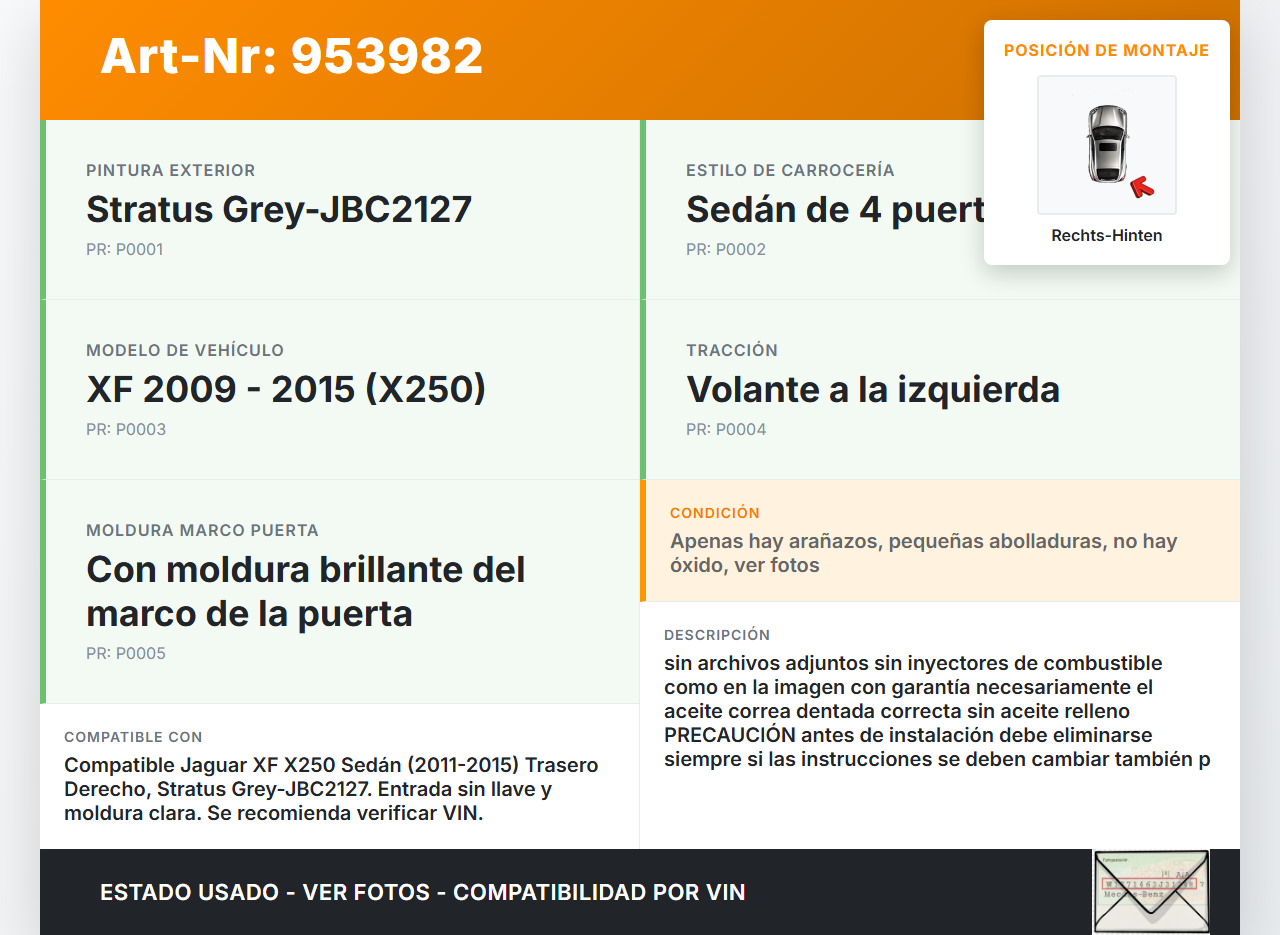Click the red arrow at the car's rear
Viewport: 1280px width, 935px height.
1141,187
